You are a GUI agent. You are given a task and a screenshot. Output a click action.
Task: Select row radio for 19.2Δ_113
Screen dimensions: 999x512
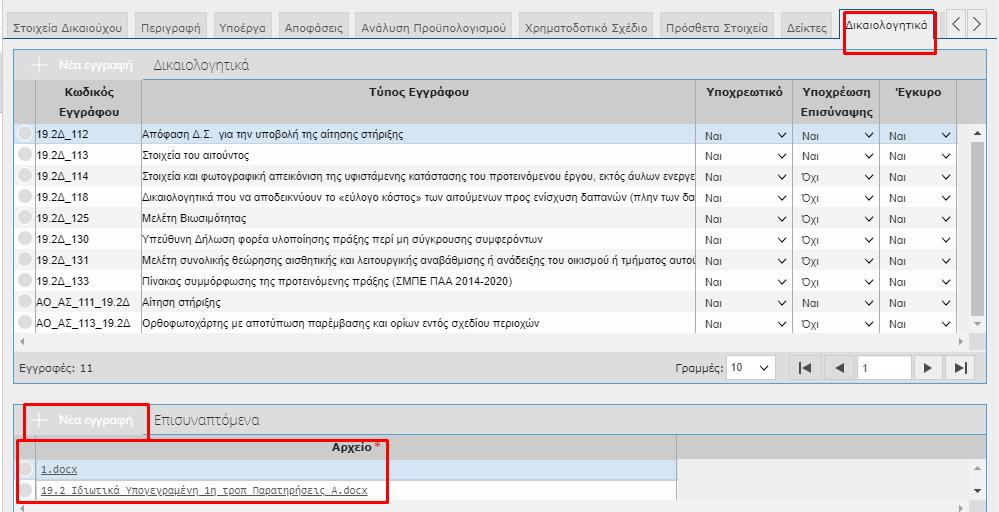point(24,155)
